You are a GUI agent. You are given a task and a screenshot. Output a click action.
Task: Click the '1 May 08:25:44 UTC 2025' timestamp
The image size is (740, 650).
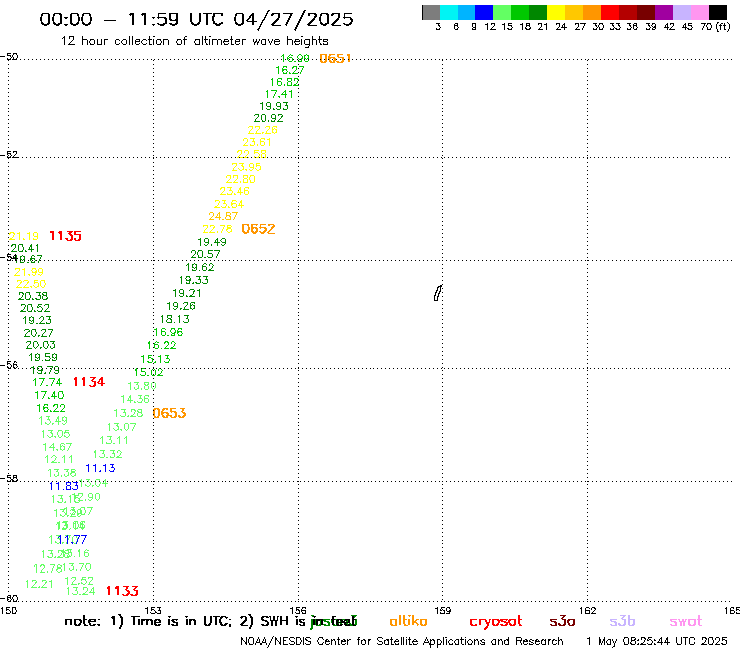click(x=656, y=641)
